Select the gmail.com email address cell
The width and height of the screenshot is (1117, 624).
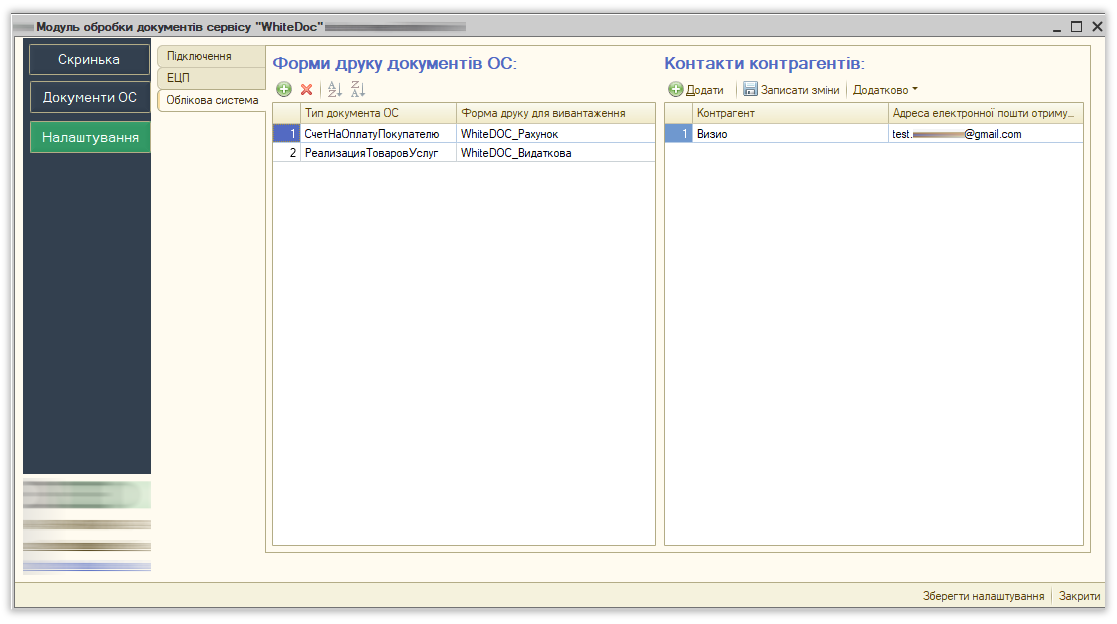pyautogui.click(x=985, y=134)
